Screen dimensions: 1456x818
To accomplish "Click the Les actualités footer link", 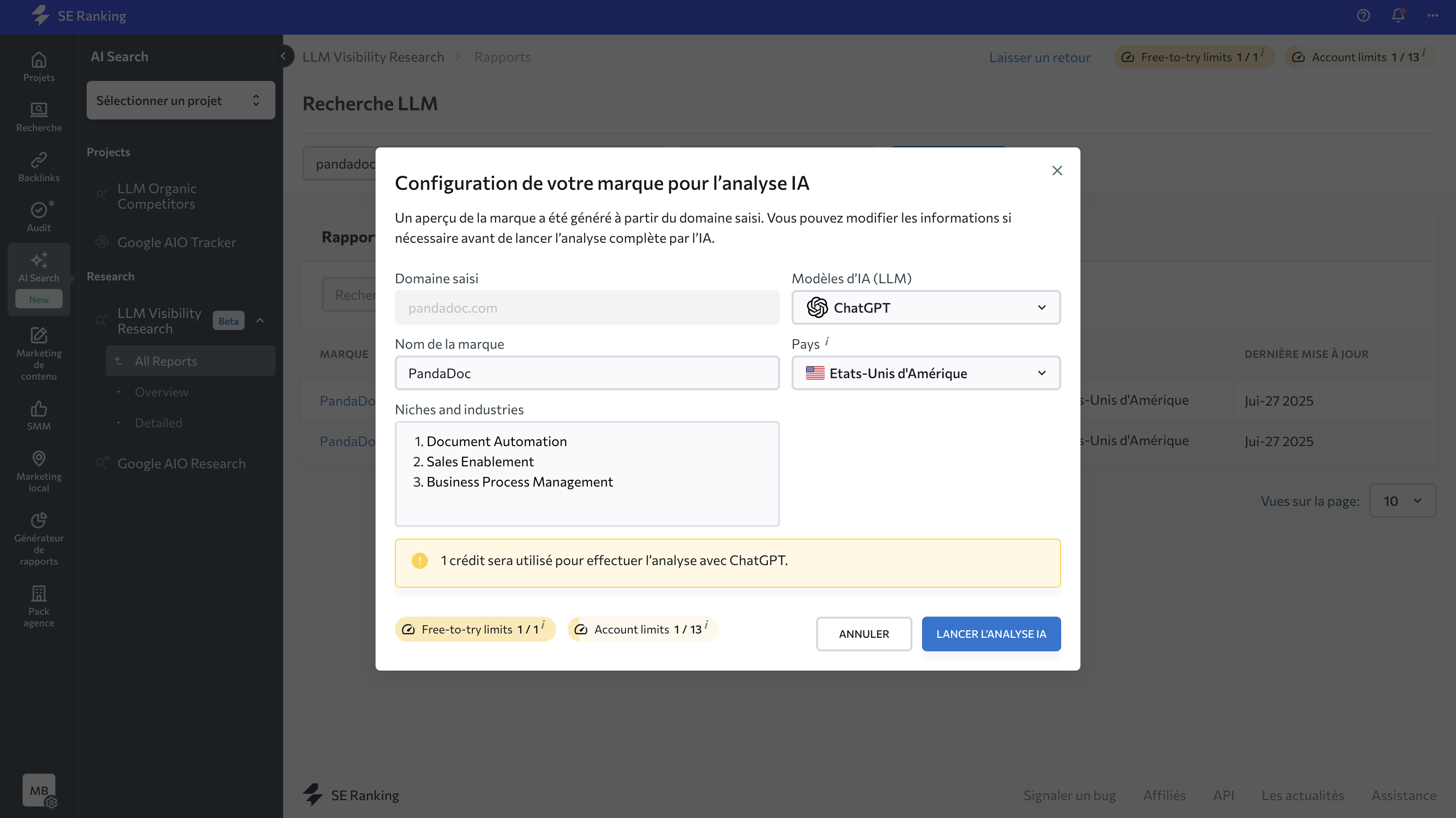I will coord(1302,795).
